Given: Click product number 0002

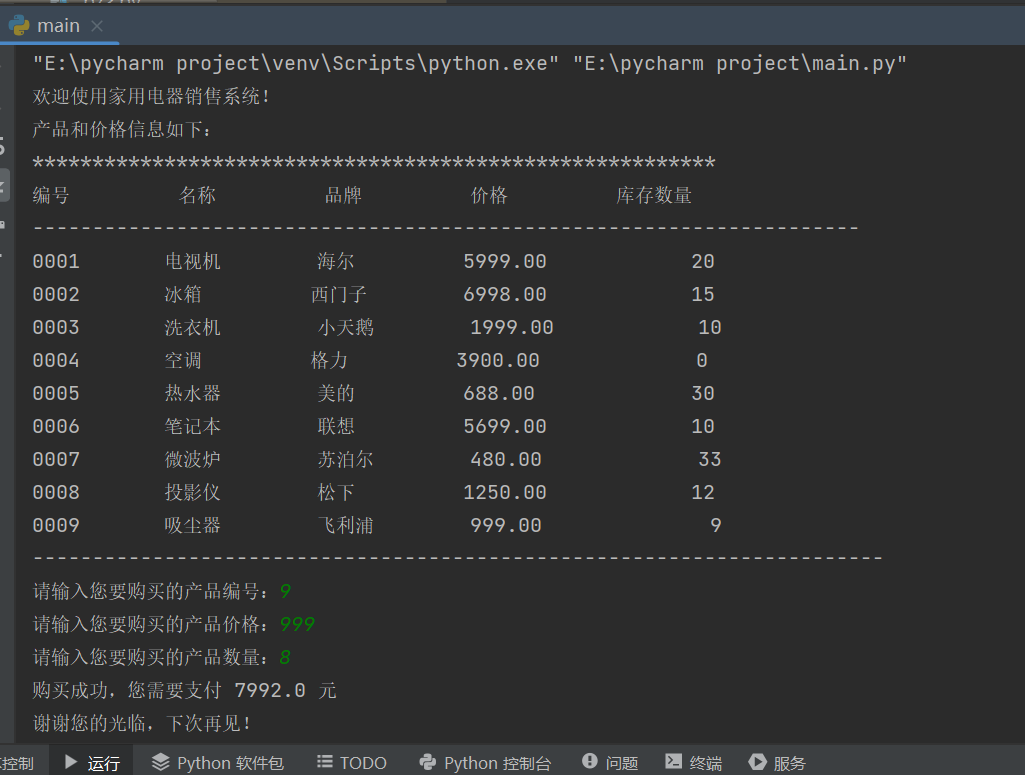Looking at the screenshot, I should pos(56,295).
